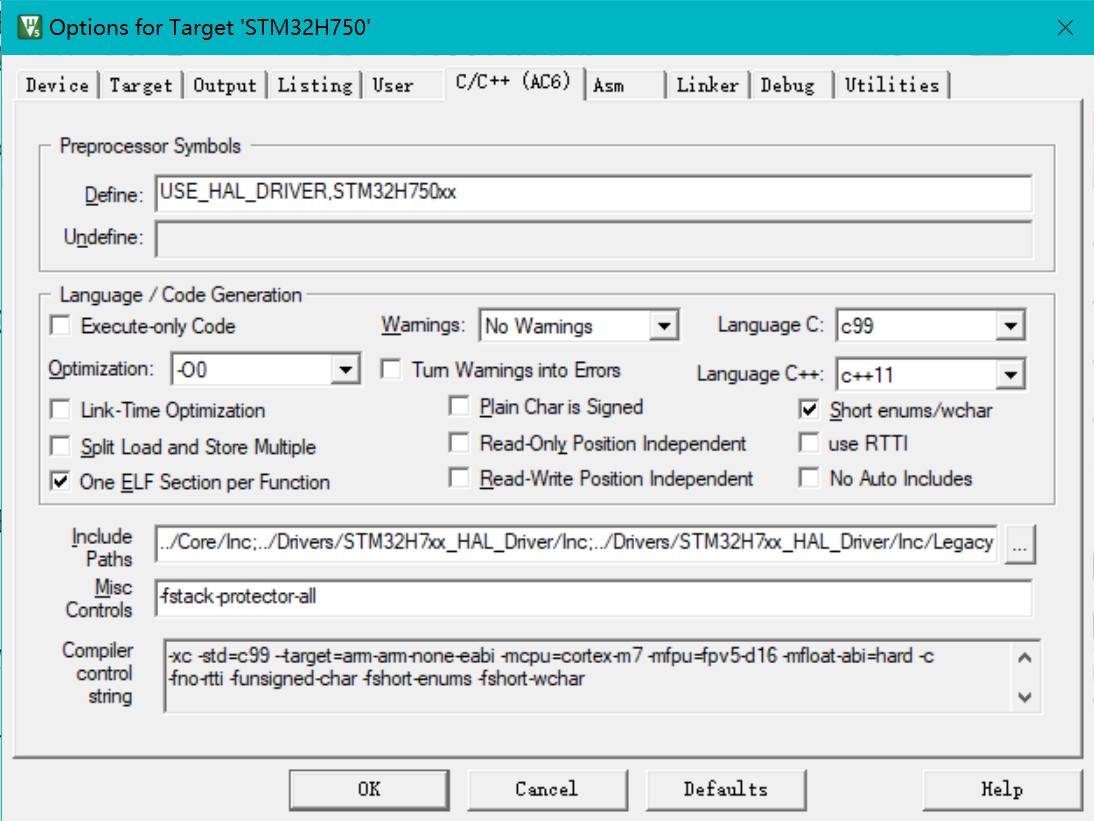1094x821 pixels.
Task: Click the Include Paths text field
Action: pyautogui.click(x=576, y=543)
